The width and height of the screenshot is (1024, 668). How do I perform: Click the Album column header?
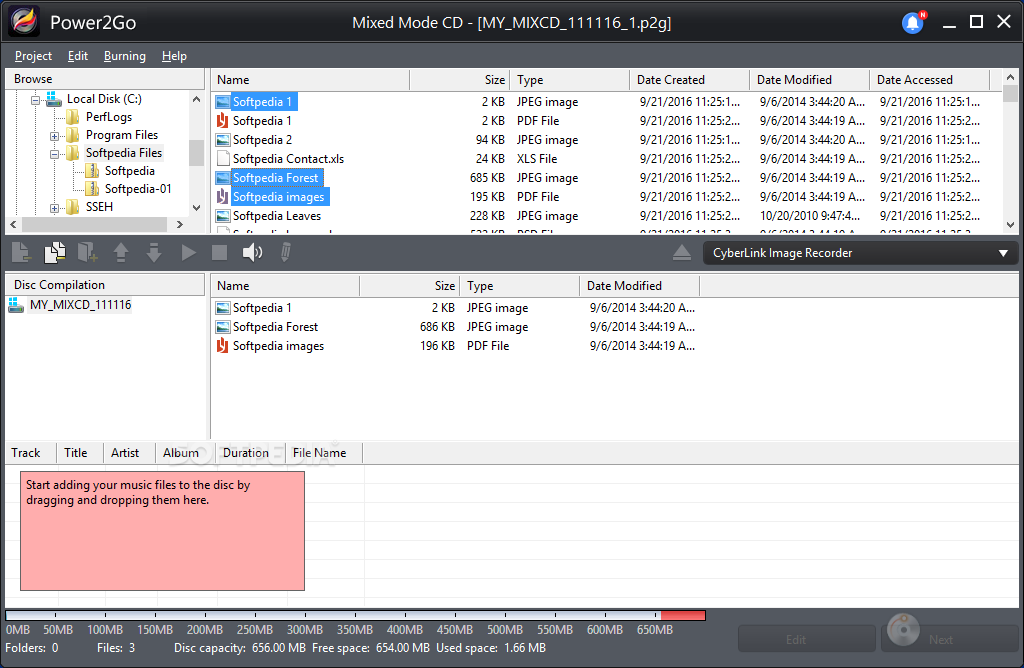(x=185, y=453)
